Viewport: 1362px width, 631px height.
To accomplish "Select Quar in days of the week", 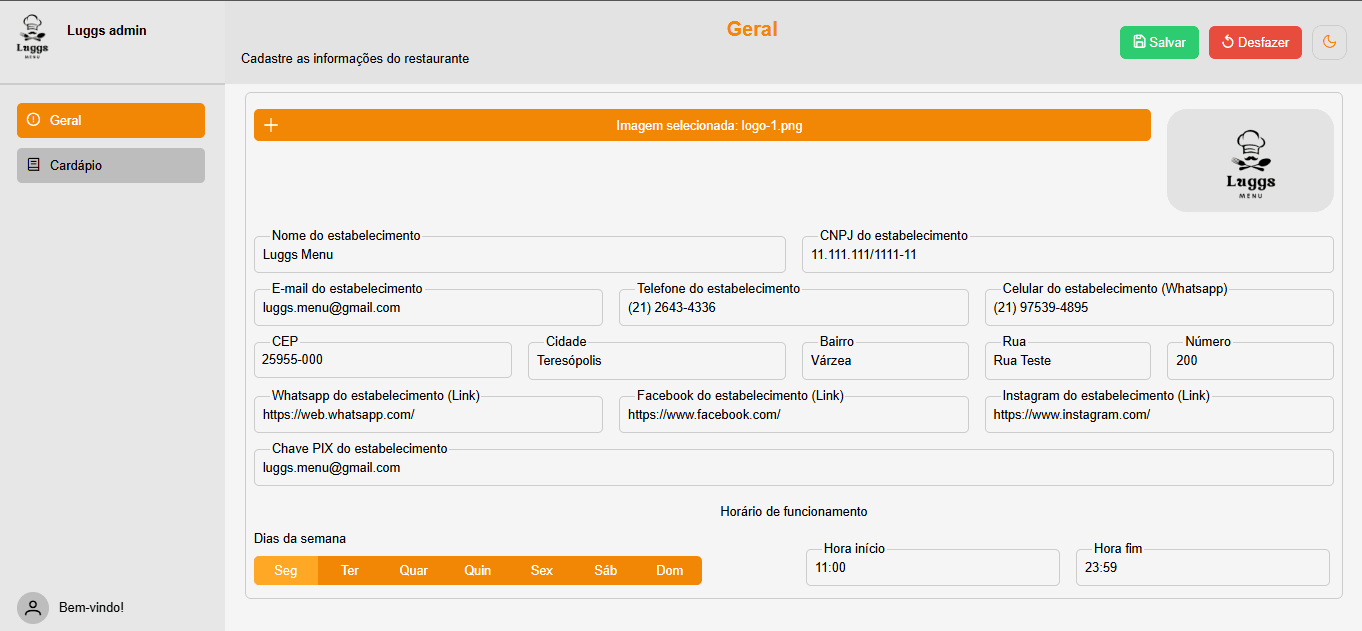I will [x=414, y=570].
